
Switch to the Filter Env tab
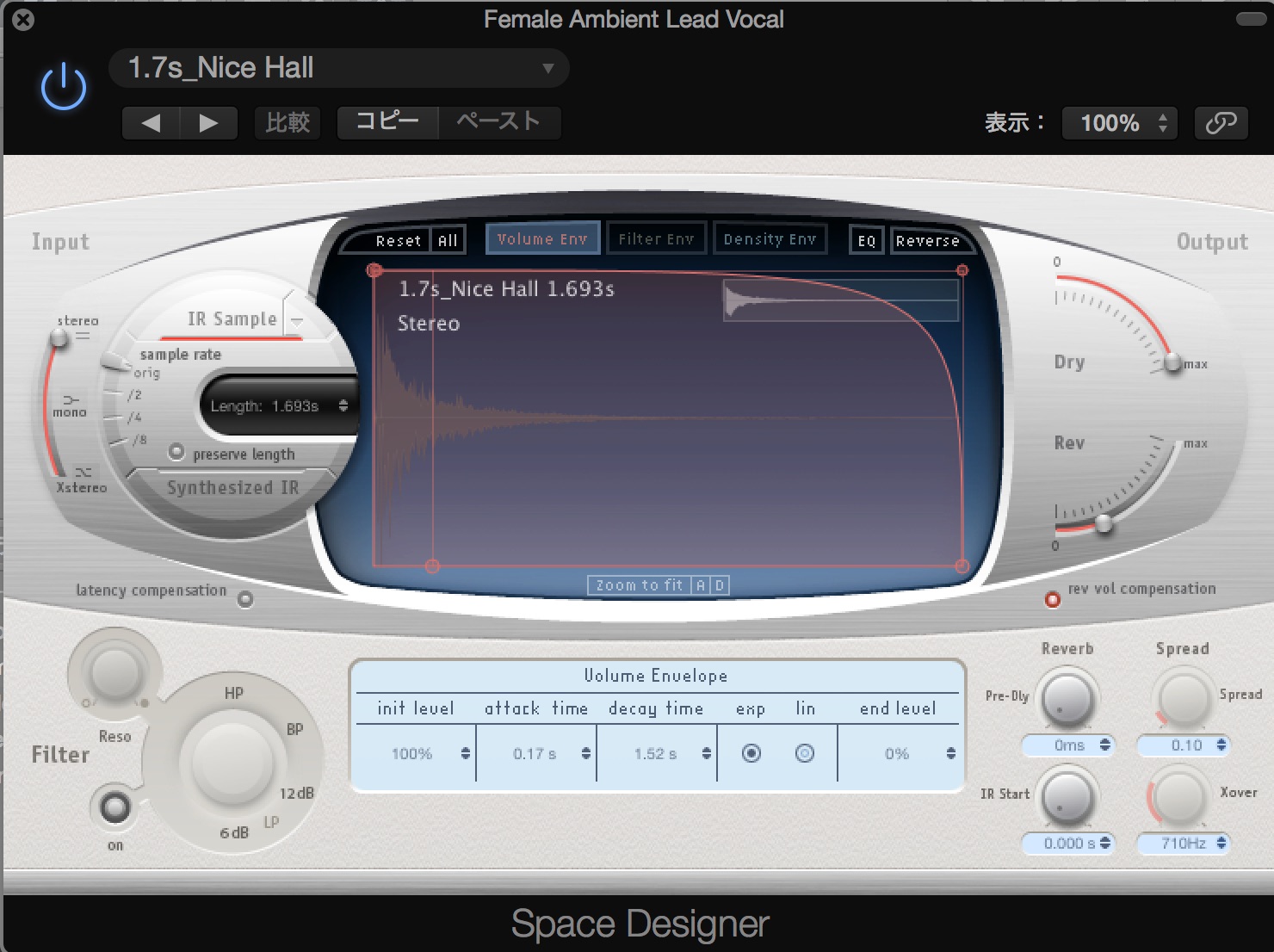click(x=656, y=238)
